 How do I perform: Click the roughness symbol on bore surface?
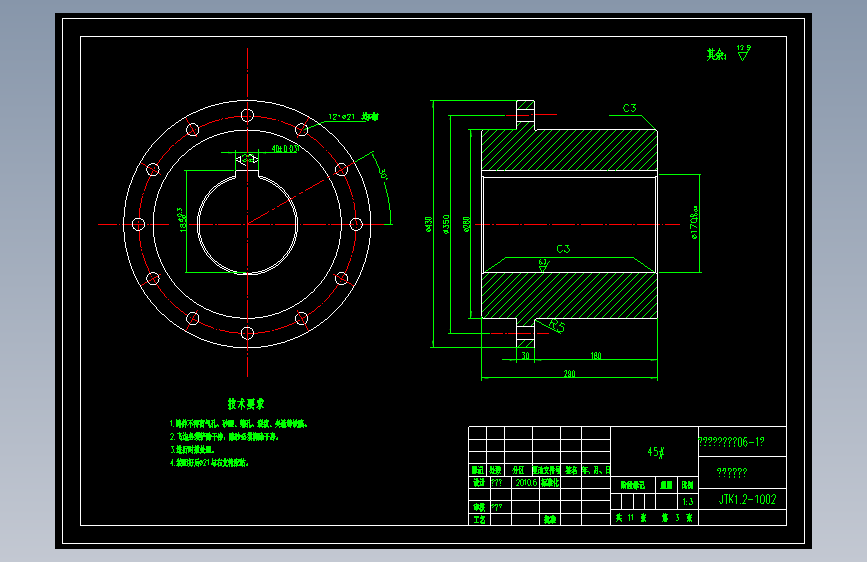544,266
